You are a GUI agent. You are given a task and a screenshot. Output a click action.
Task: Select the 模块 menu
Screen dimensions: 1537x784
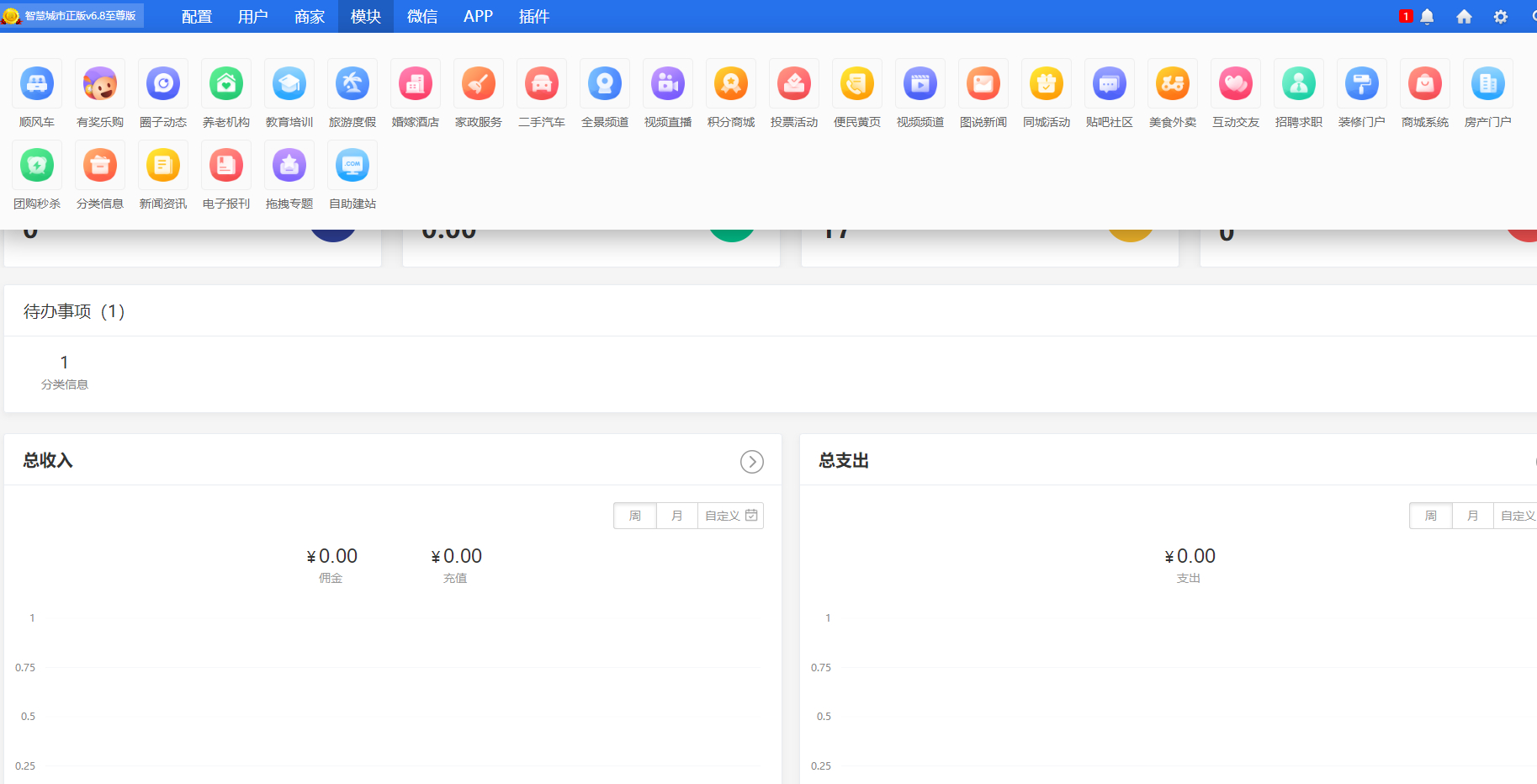click(x=366, y=16)
